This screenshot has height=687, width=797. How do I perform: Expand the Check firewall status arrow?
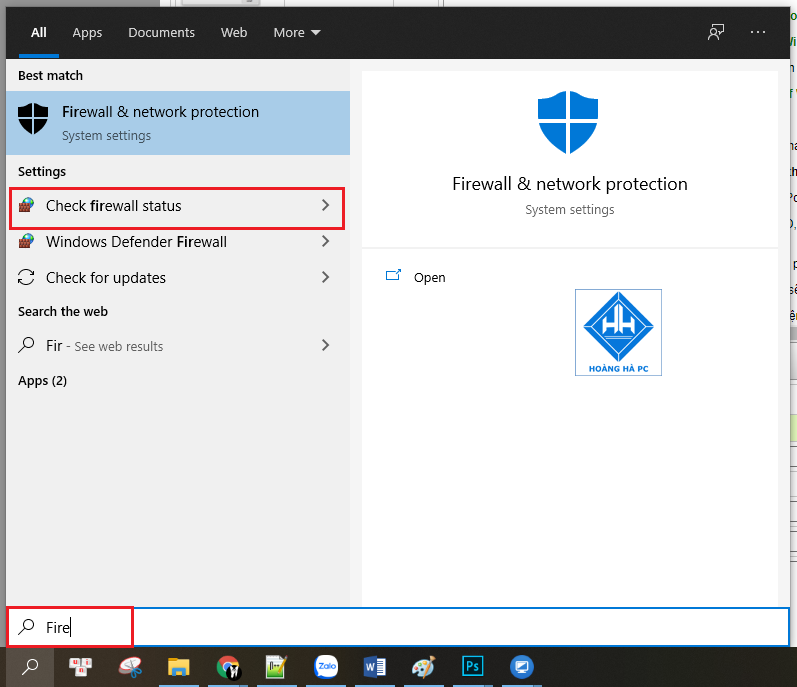coord(325,205)
